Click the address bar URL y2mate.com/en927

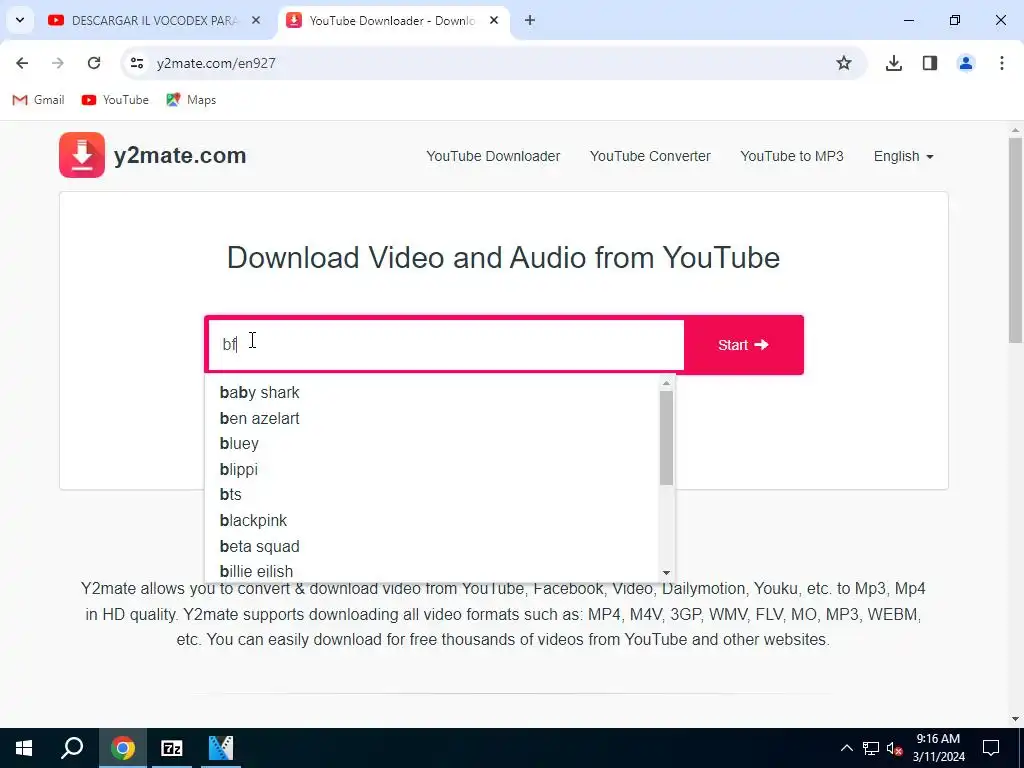click(x=216, y=63)
